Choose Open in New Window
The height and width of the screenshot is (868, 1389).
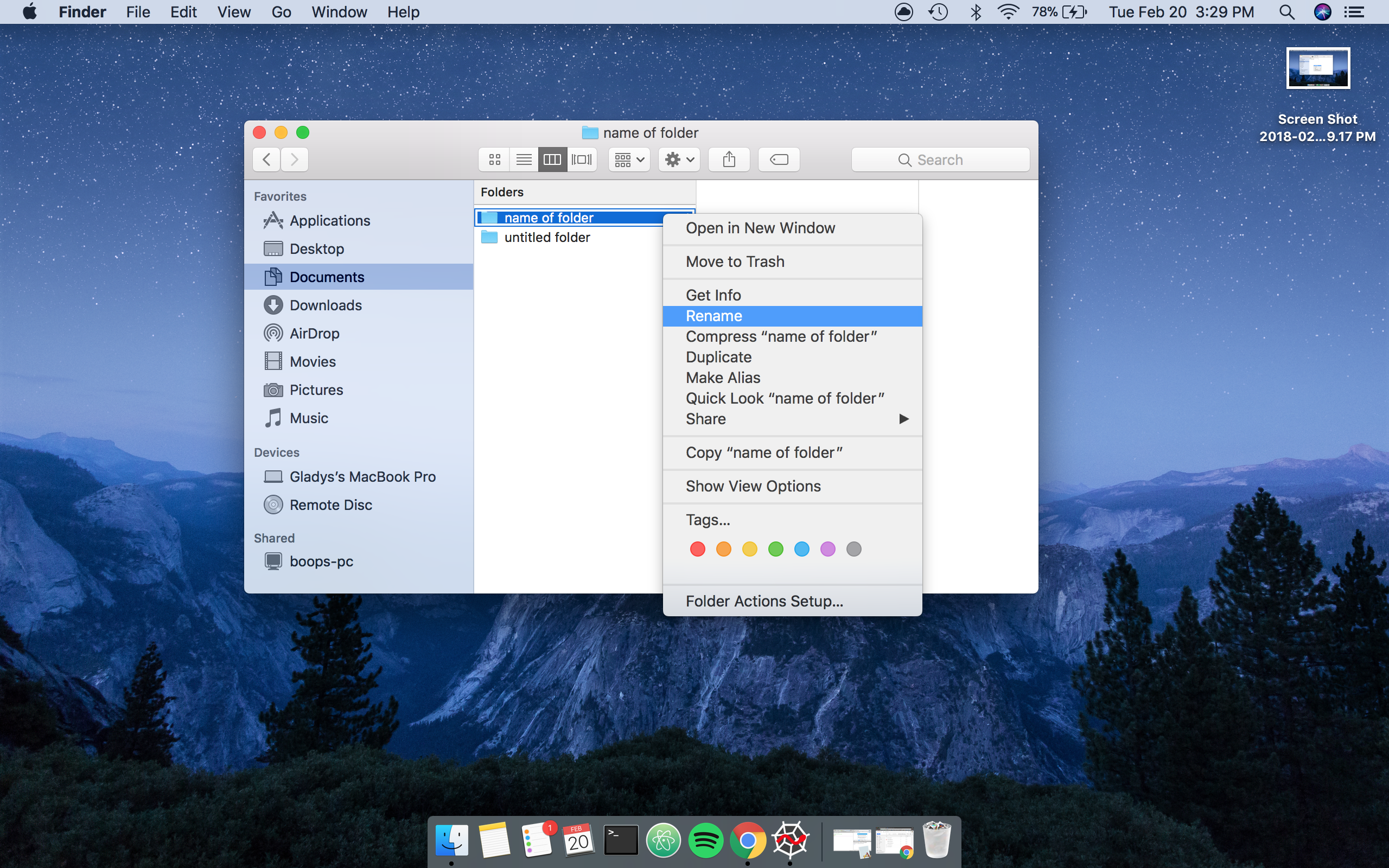tap(792, 228)
